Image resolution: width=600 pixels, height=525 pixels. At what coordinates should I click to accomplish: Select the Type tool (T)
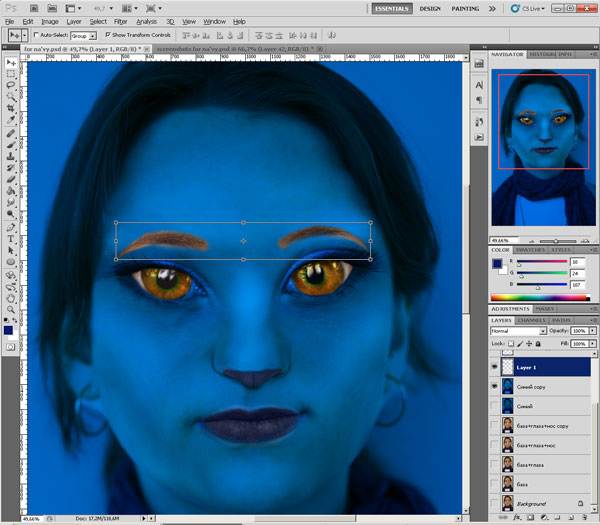pos(11,239)
